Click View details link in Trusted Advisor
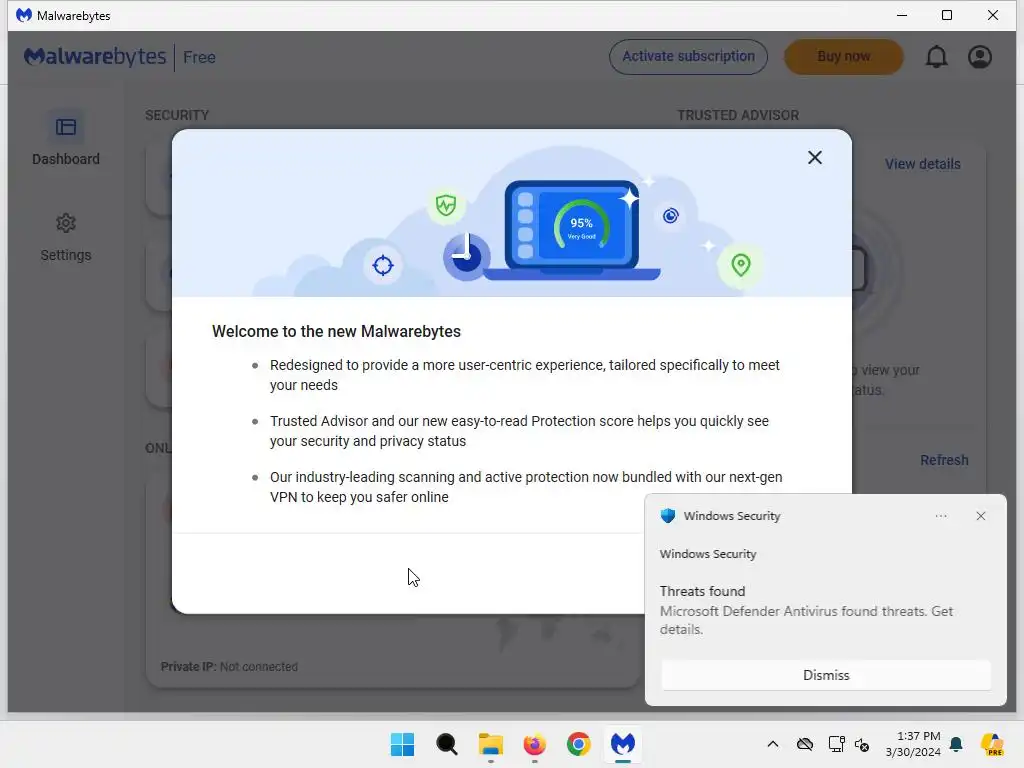The height and width of the screenshot is (768, 1024). click(923, 164)
